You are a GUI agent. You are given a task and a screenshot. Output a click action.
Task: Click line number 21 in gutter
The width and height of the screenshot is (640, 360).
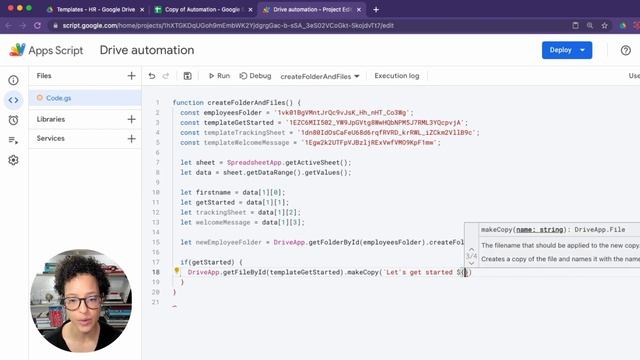click(156, 302)
